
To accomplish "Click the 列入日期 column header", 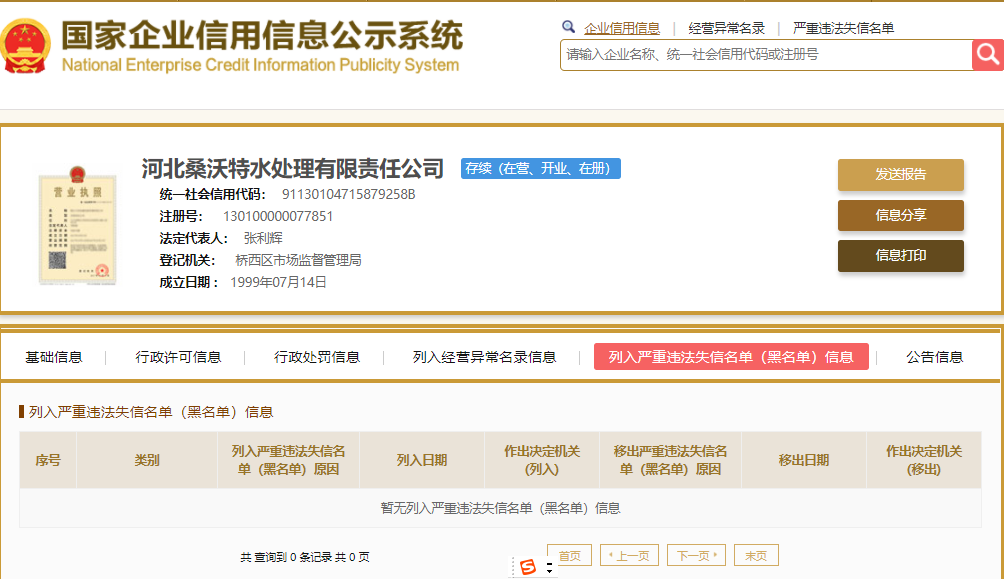I will click(x=422, y=461).
